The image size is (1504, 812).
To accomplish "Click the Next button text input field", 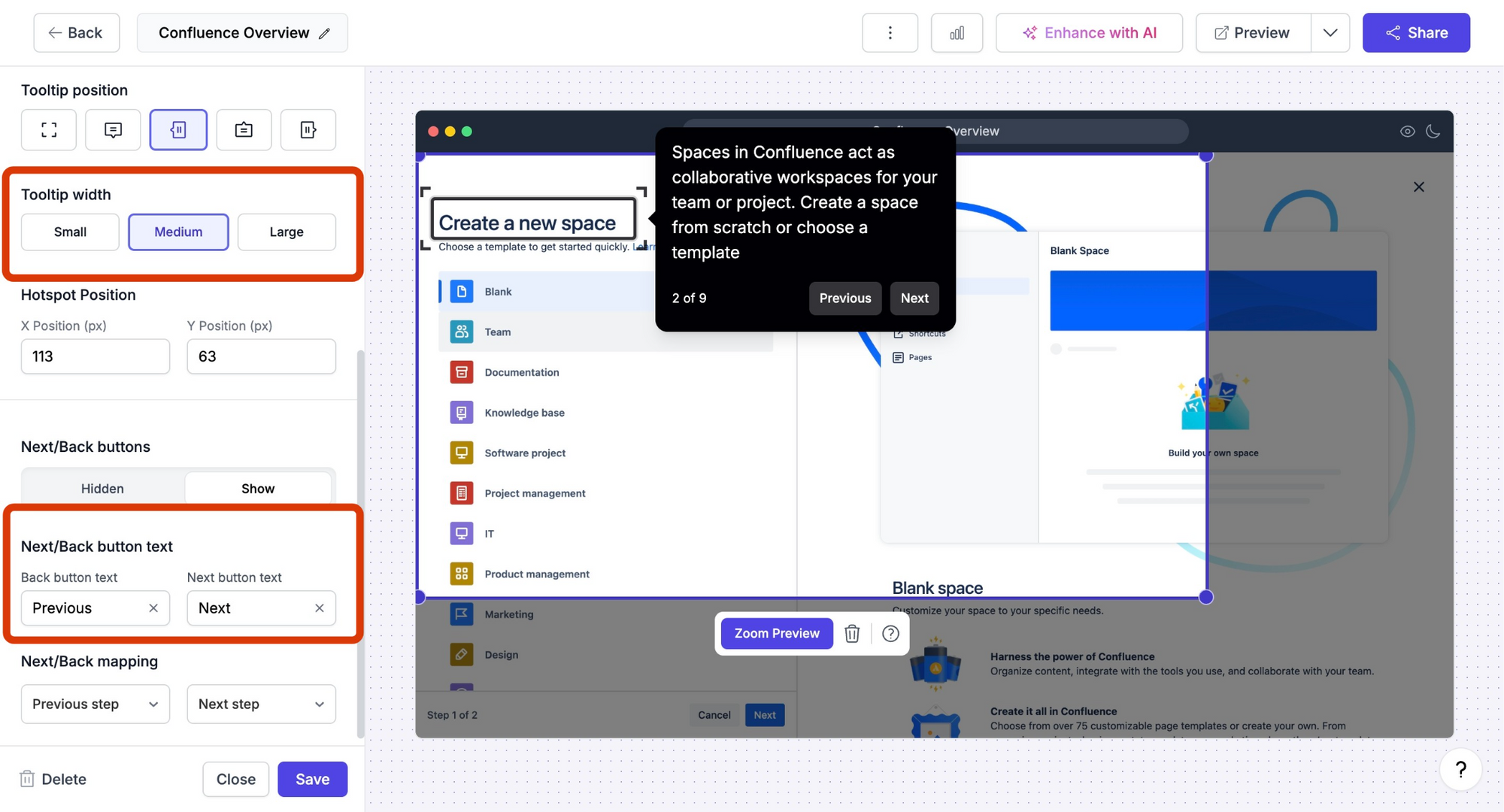I will click(x=262, y=608).
